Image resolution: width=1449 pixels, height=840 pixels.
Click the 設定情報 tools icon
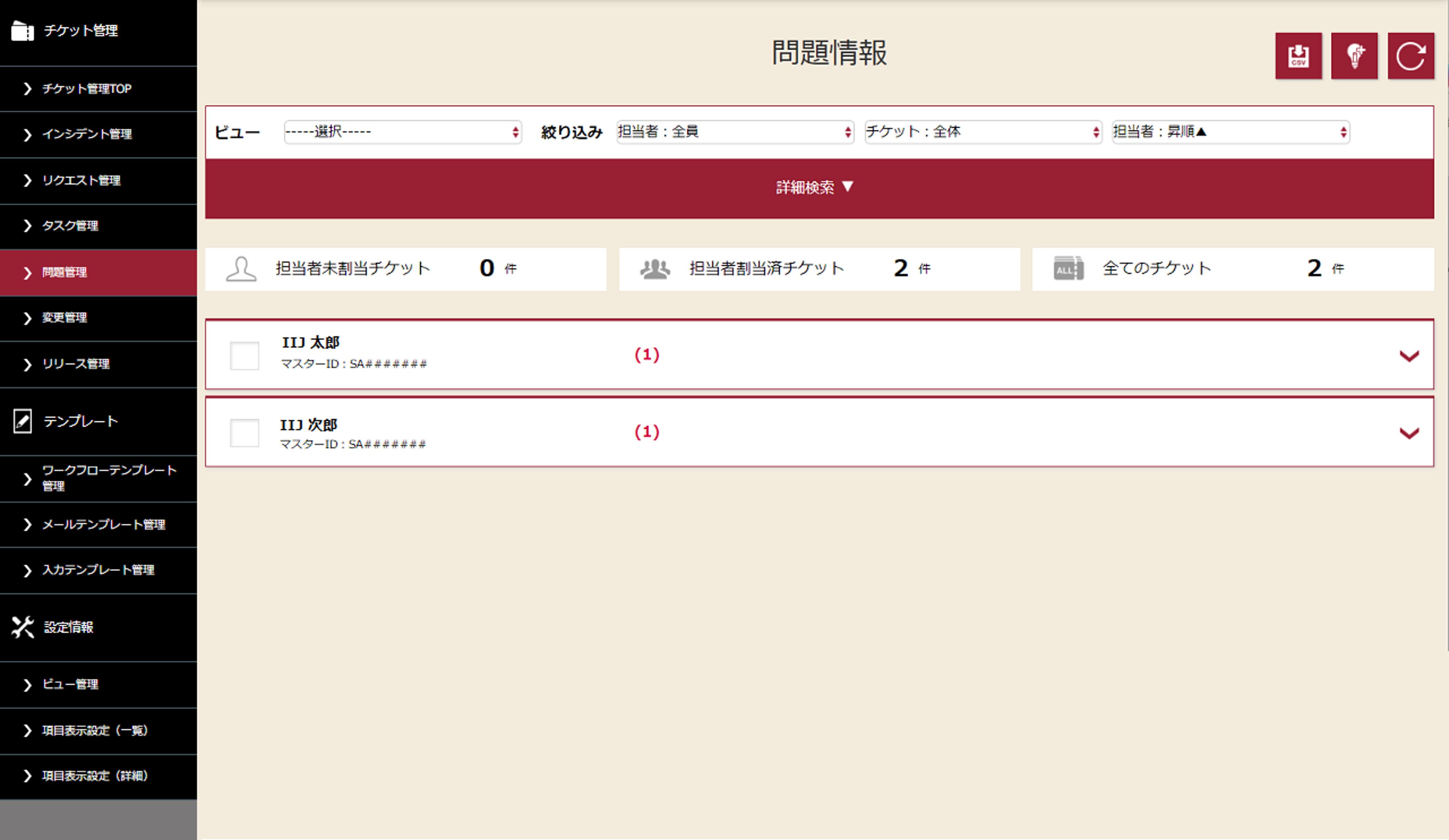(22, 627)
